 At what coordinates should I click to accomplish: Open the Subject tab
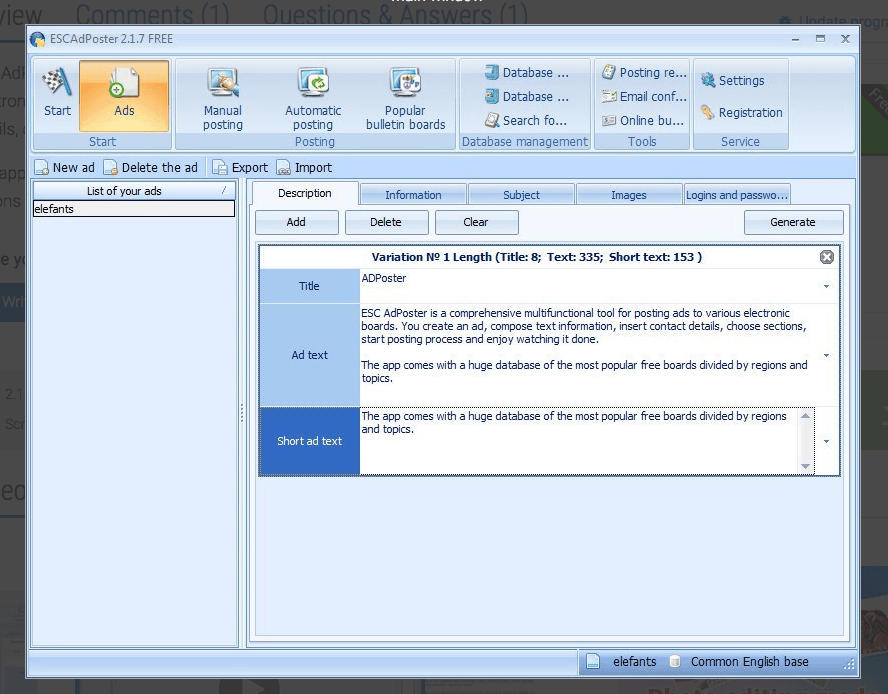tap(521, 195)
